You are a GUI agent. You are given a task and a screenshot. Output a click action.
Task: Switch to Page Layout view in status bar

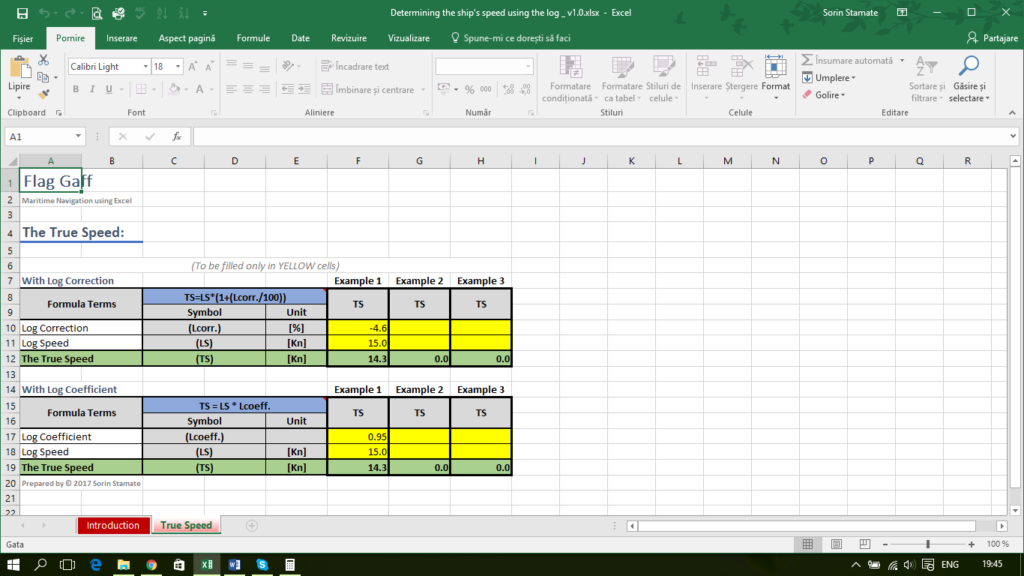click(832, 544)
